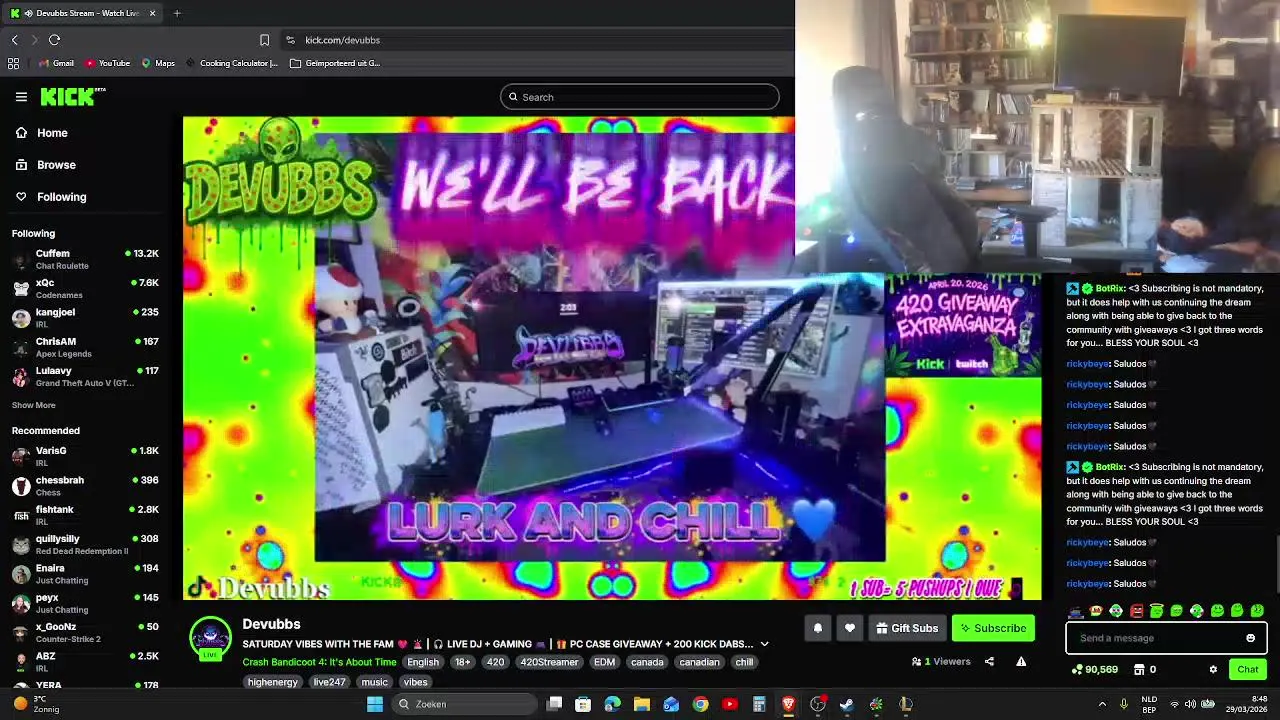Report the stream with the warning triangle icon
The image size is (1280, 720).
pos(1021,661)
